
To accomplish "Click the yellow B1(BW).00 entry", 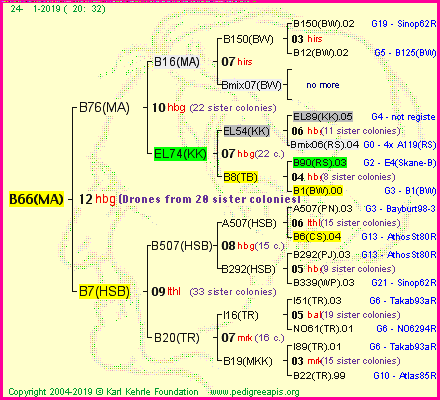I will [x=318, y=191].
